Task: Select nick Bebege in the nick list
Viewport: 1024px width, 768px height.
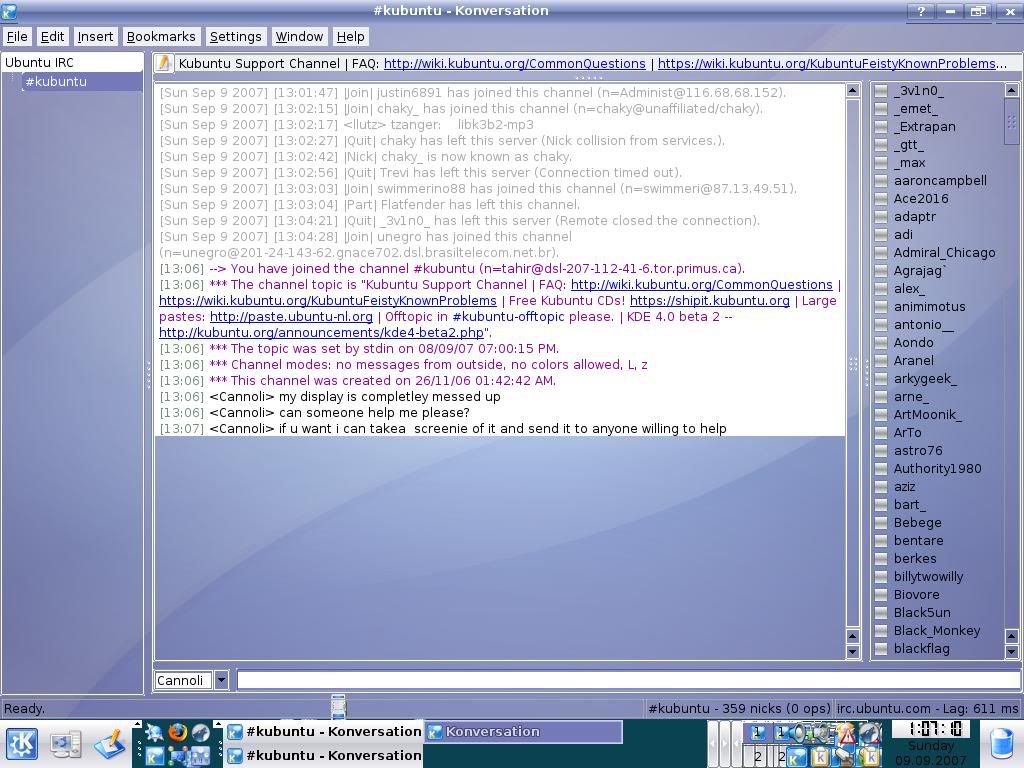Action: coord(918,522)
